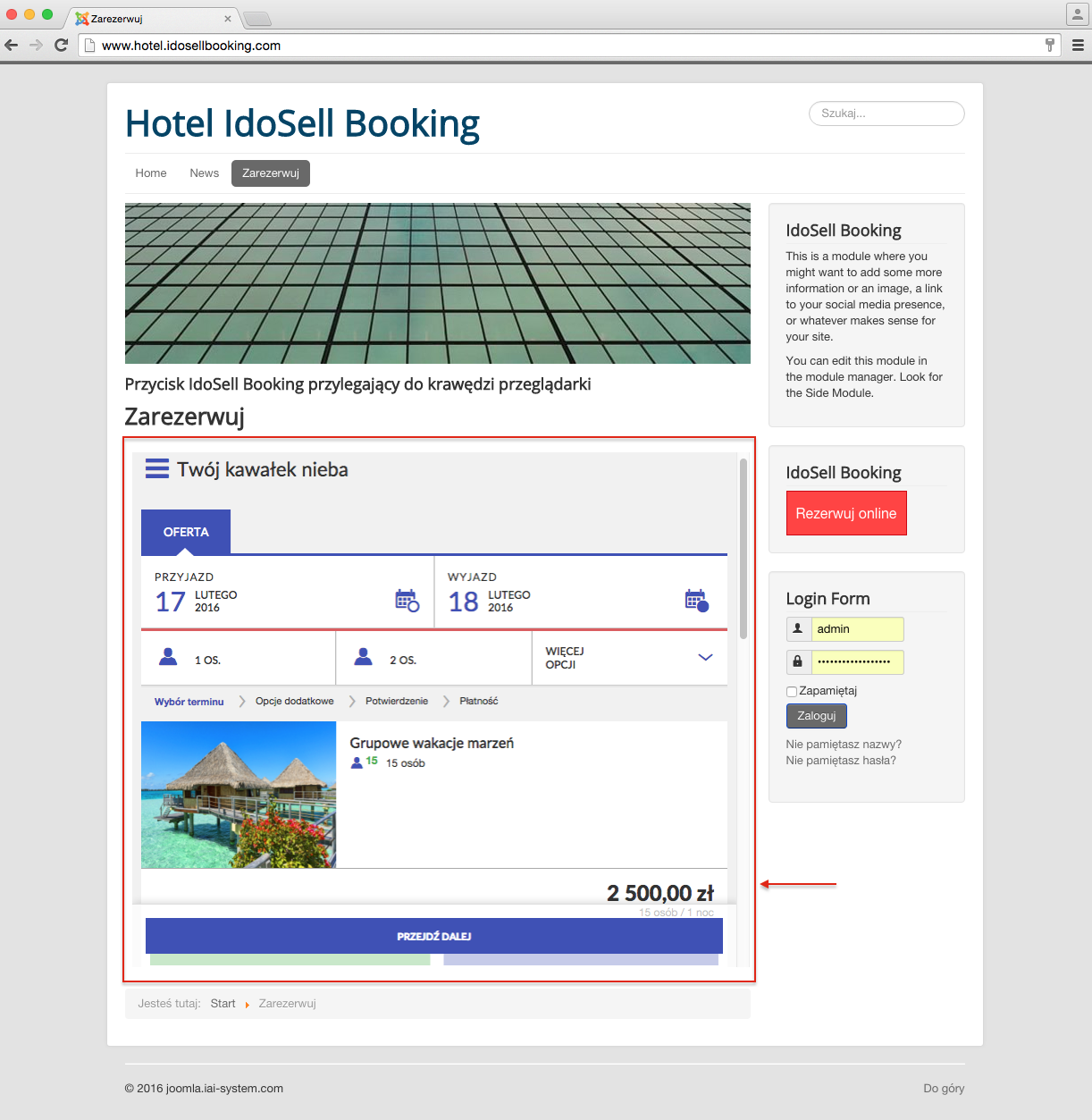The height and width of the screenshot is (1120, 1092).
Task: Click the beach bungalow offer thumbnail
Action: tap(239, 795)
